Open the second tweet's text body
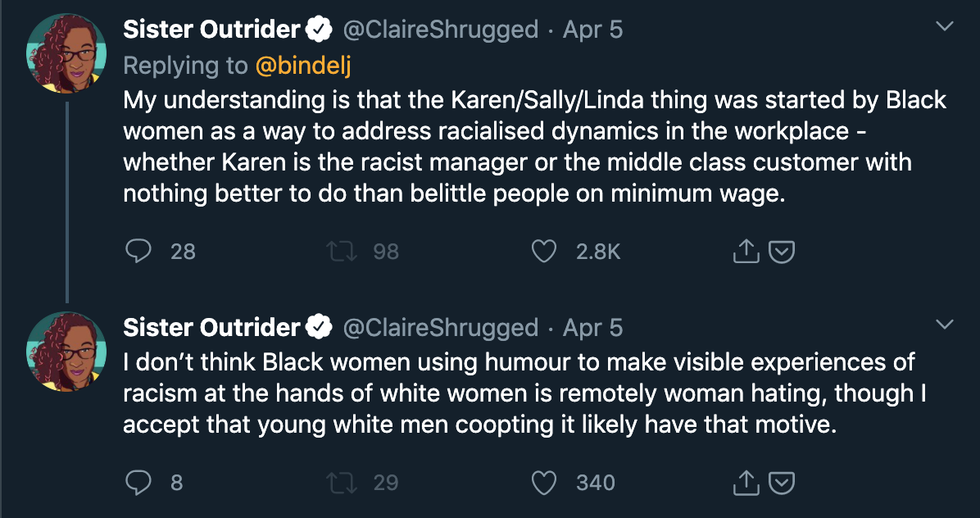The height and width of the screenshot is (518, 980). (520, 393)
